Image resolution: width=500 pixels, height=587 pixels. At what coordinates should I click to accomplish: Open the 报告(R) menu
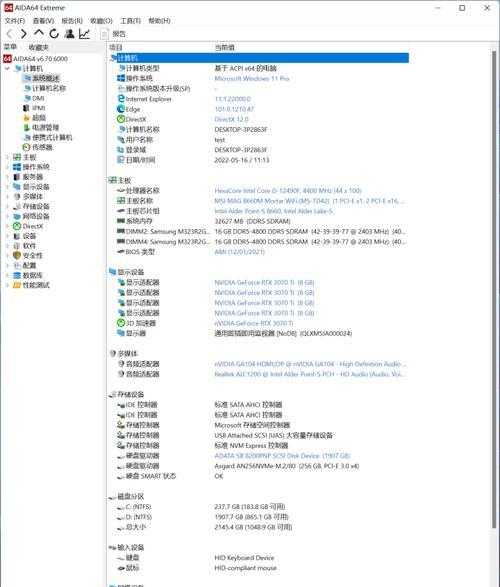pyautogui.click(x=72, y=21)
